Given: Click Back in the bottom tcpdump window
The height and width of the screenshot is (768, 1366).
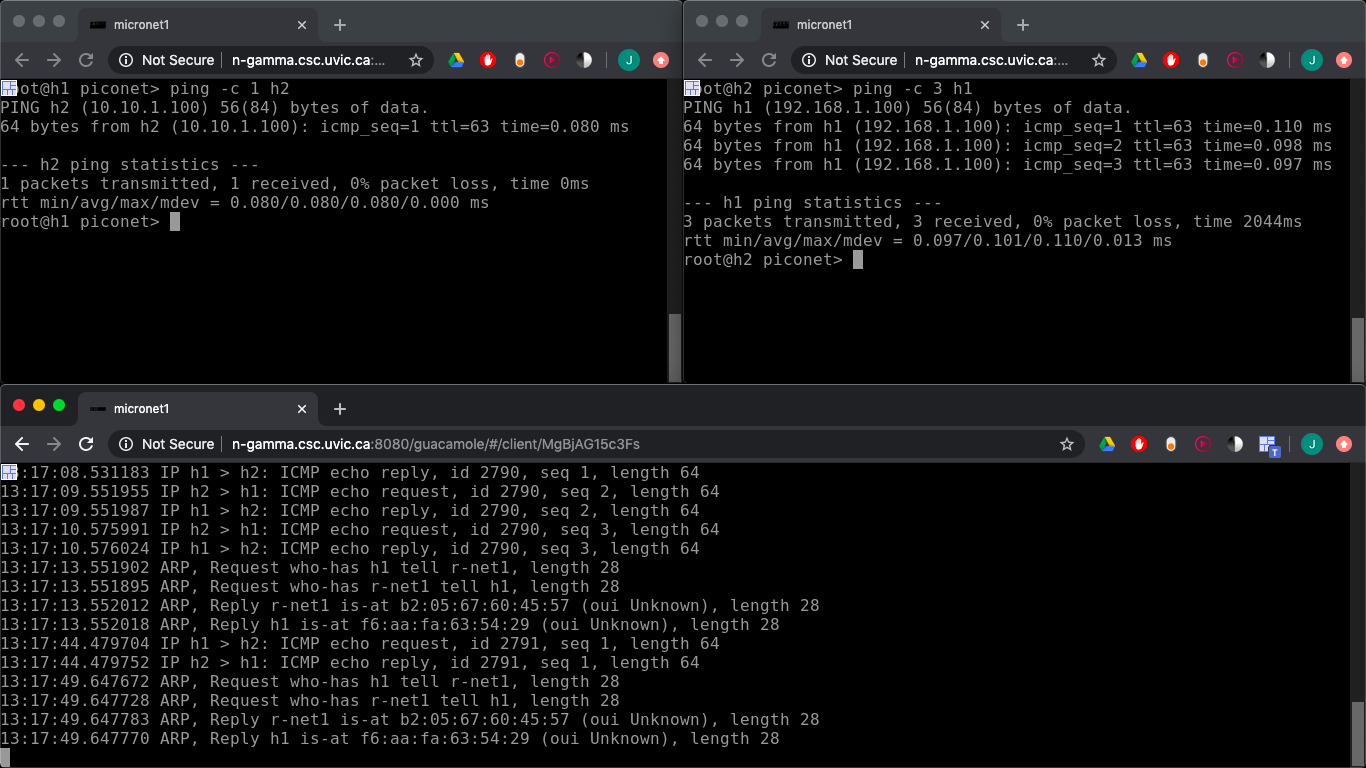Looking at the screenshot, I should 22,444.
